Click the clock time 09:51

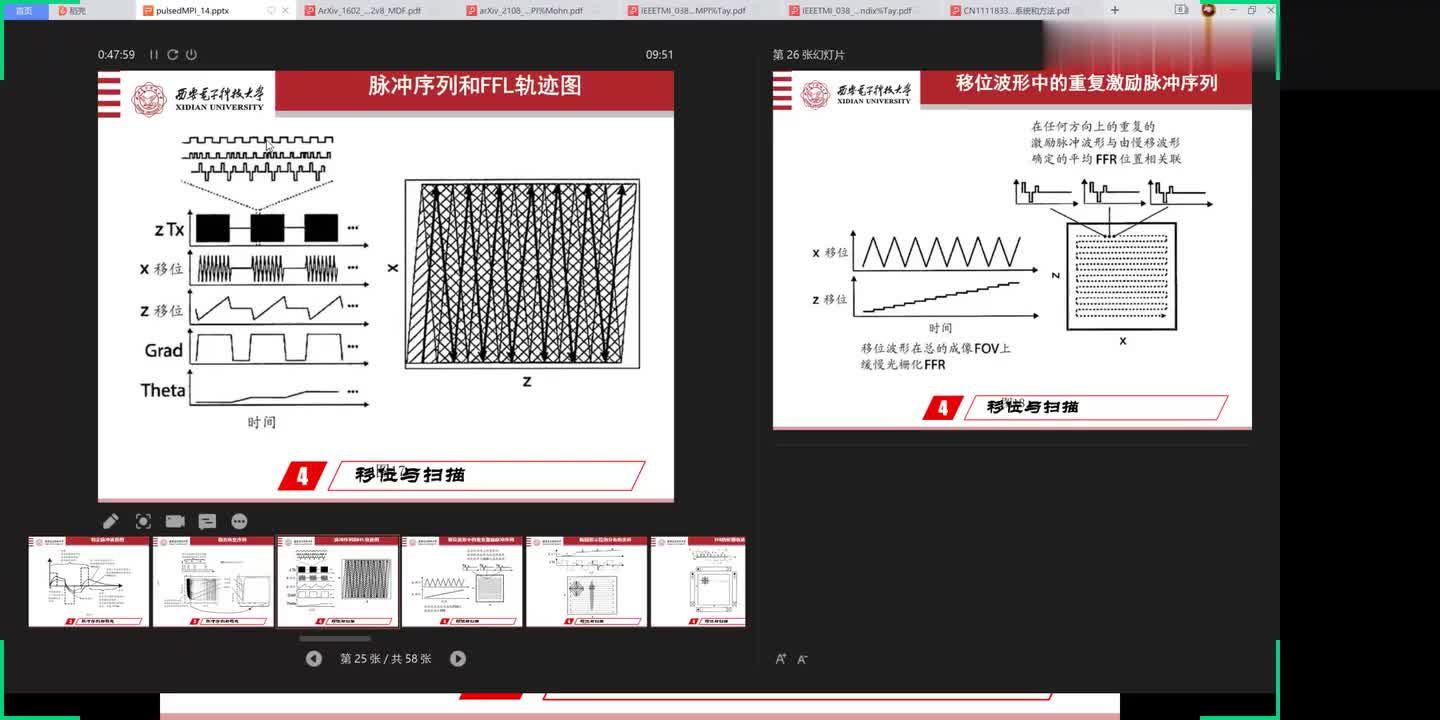click(x=660, y=55)
